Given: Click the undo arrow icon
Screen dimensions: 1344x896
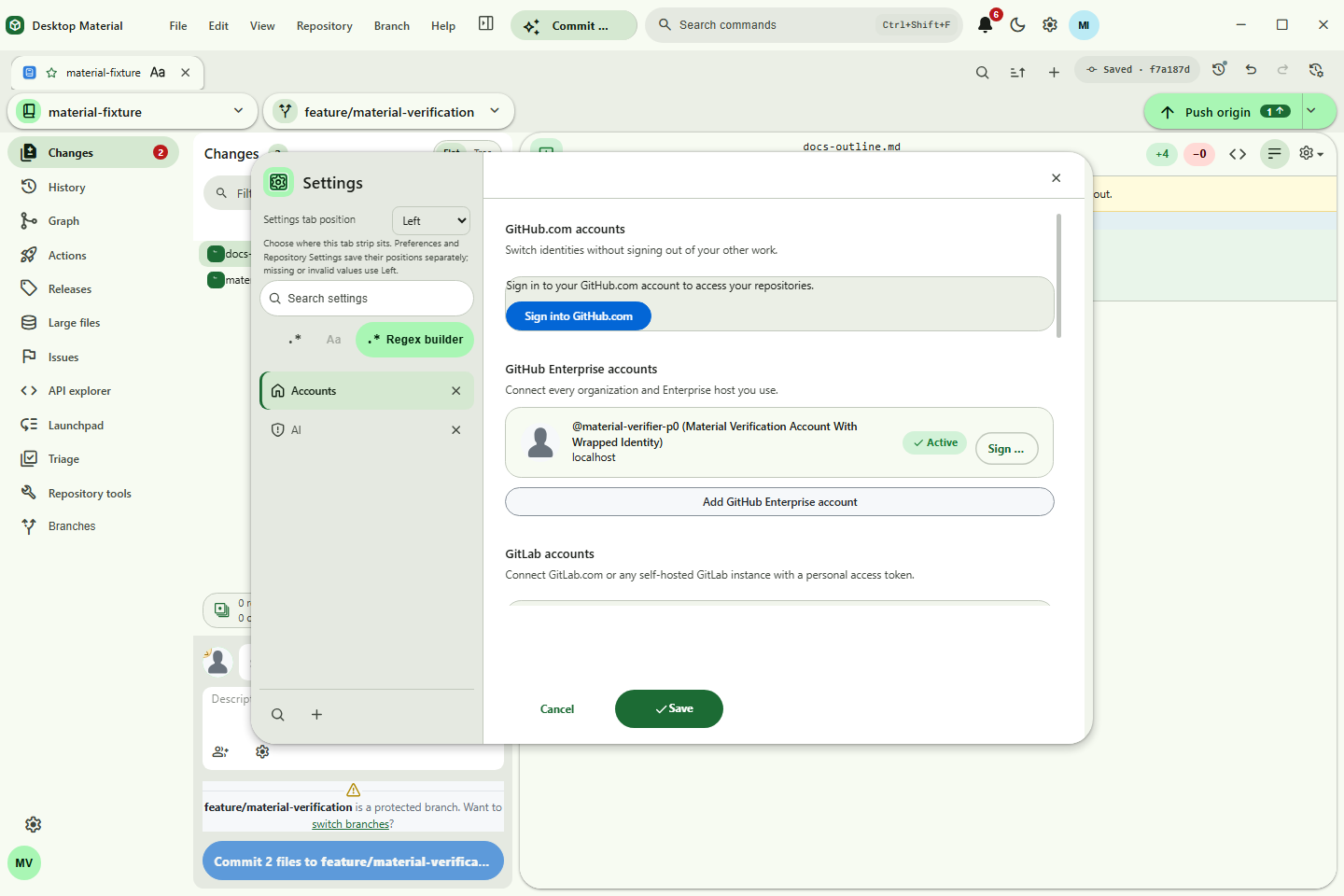Looking at the screenshot, I should [x=1251, y=69].
